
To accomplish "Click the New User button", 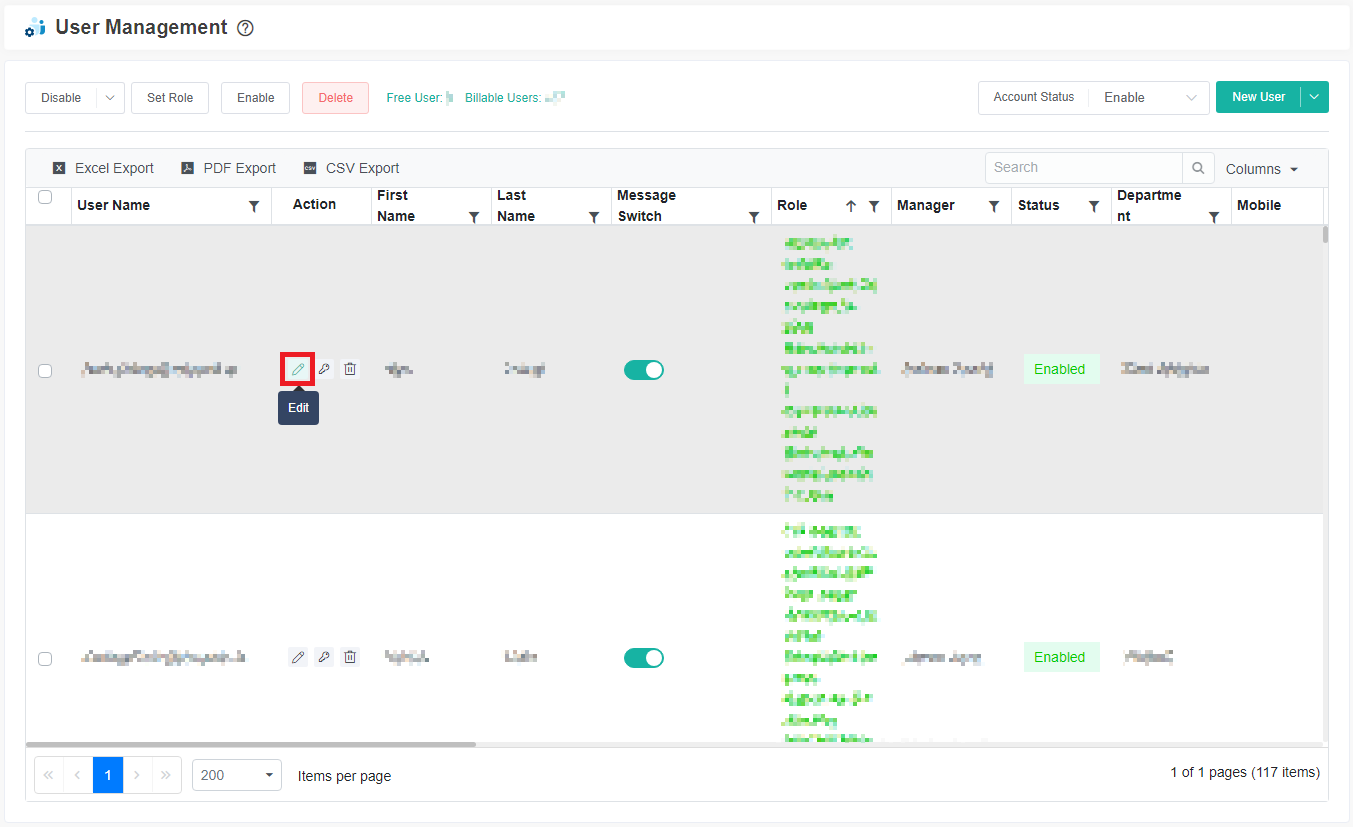I will pos(1257,97).
